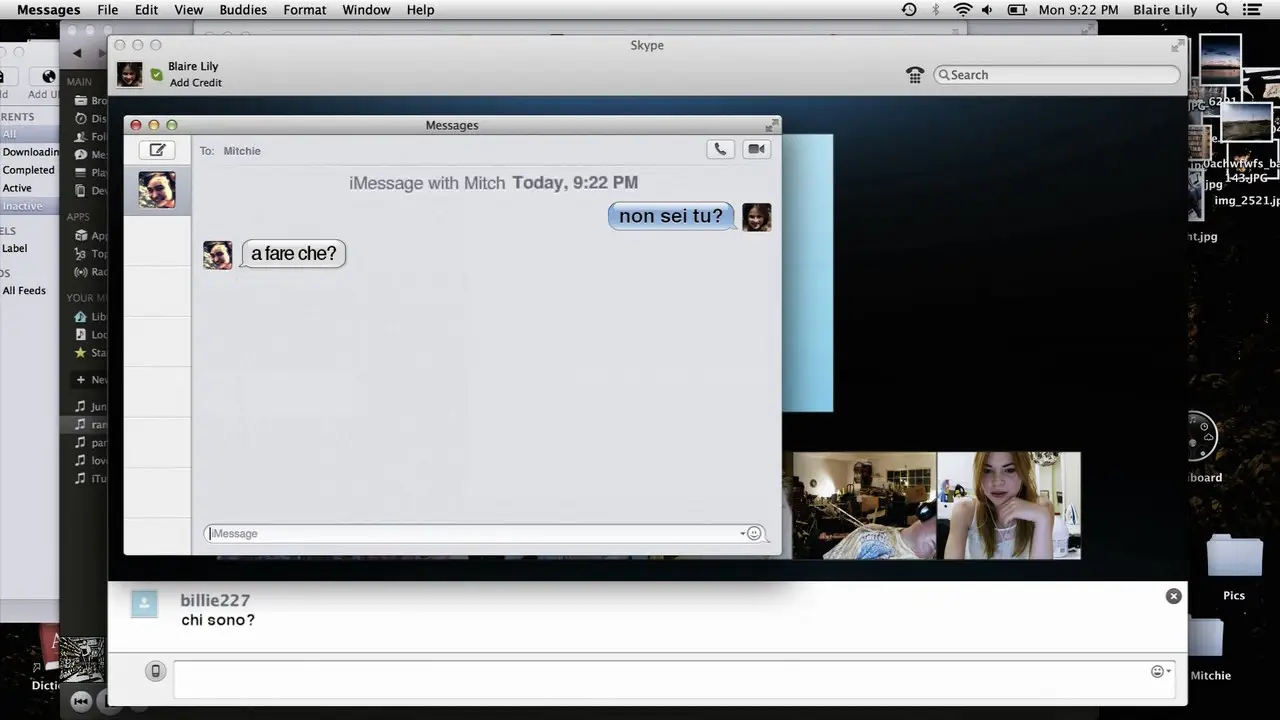Open the Time Machine menu bar icon
The height and width of the screenshot is (720, 1280).
(908, 10)
